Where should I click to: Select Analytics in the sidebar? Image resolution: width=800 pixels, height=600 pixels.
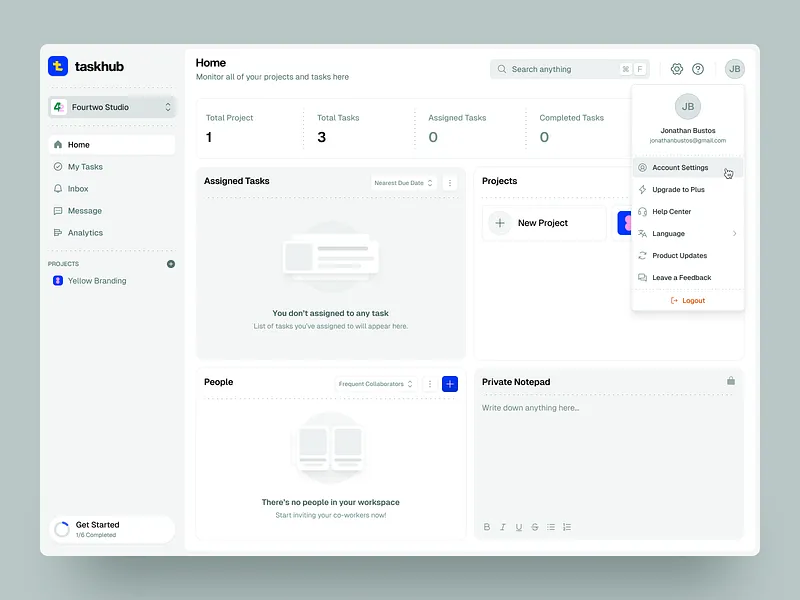click(x=82, y=232)
